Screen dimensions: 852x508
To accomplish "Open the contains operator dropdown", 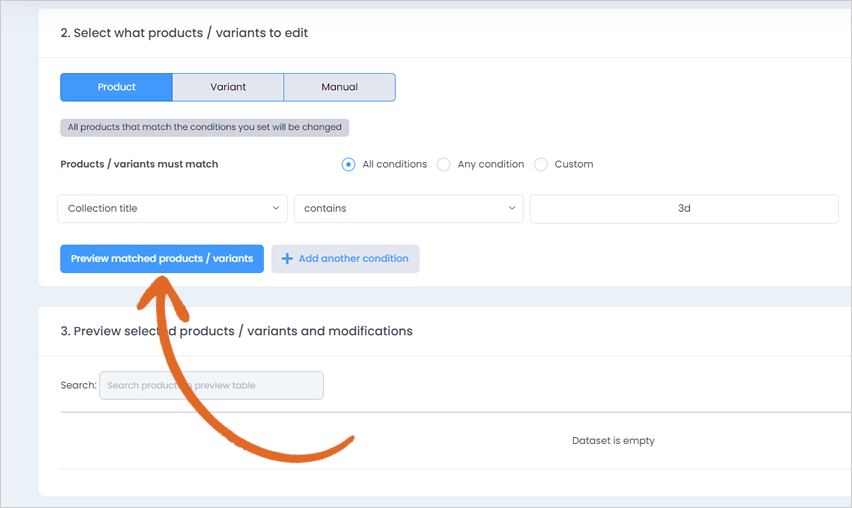I will (409, 209).
